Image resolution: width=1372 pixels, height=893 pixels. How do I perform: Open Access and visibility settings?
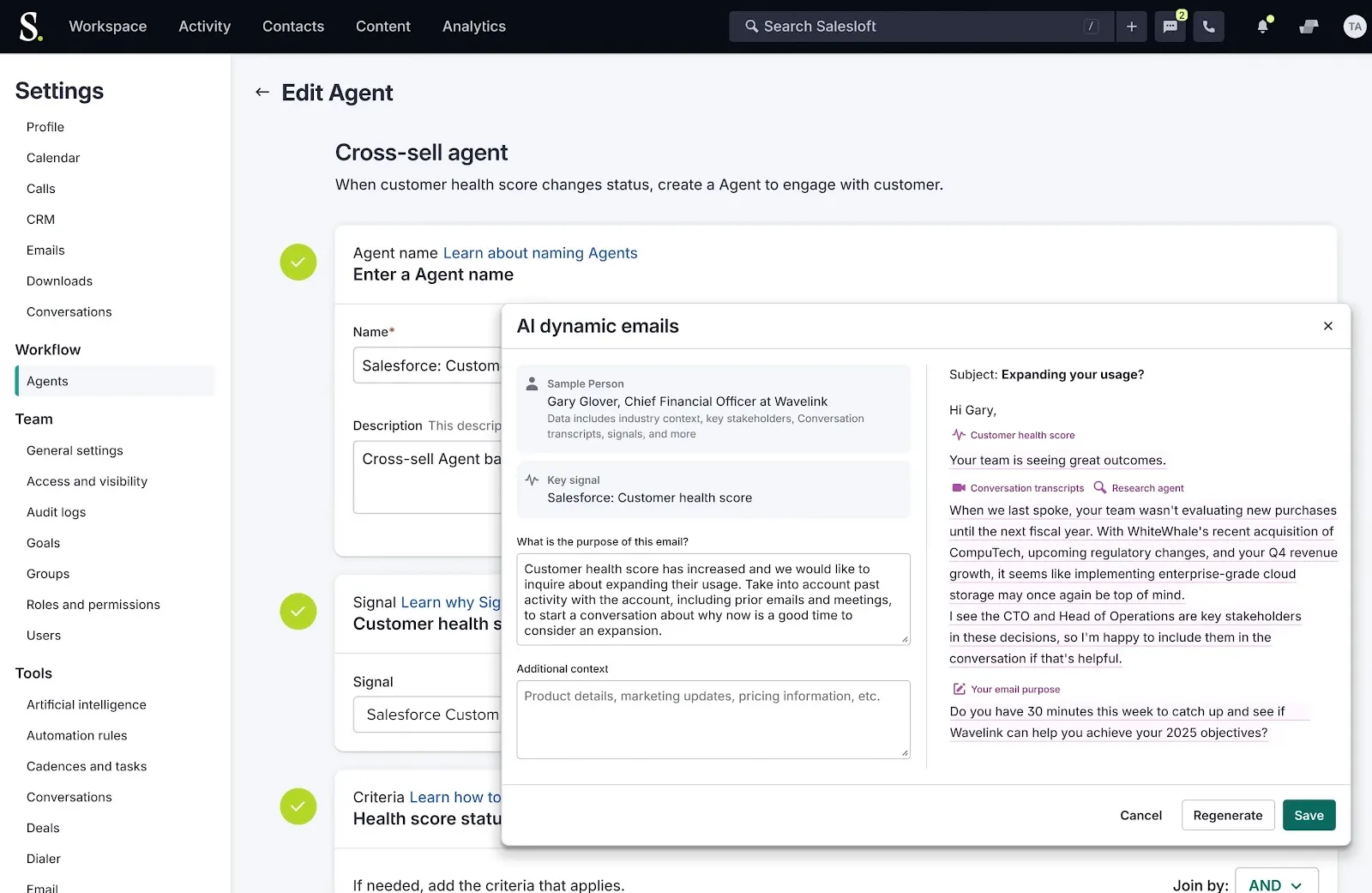point(87,481)
